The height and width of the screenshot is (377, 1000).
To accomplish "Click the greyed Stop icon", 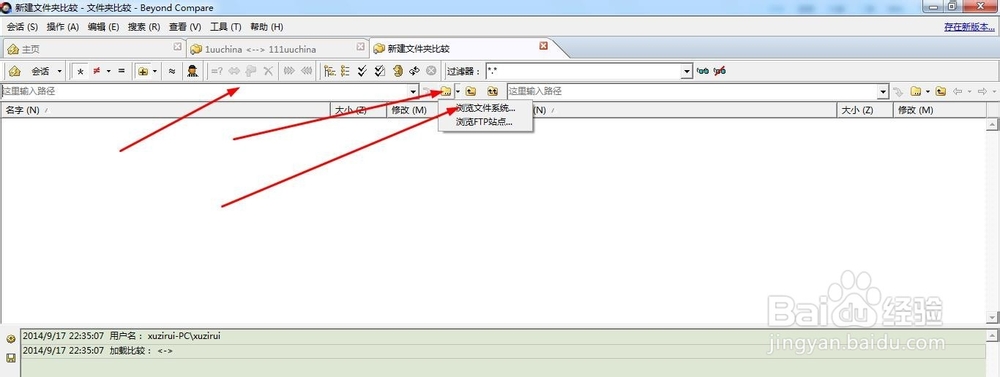I will tap(431, 71).
